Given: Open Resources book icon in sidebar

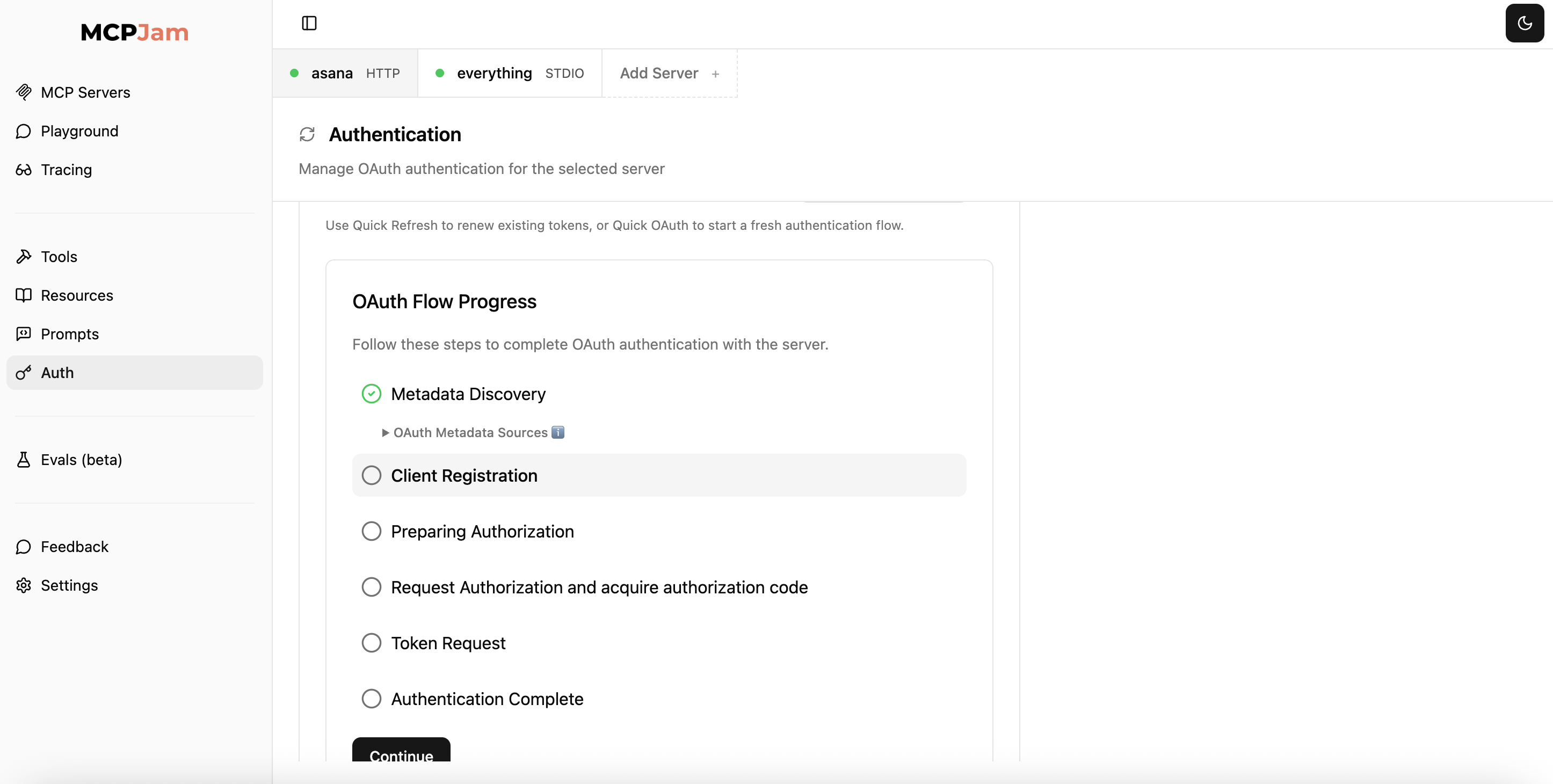Looking at the screenshot, I should (24, 295).
